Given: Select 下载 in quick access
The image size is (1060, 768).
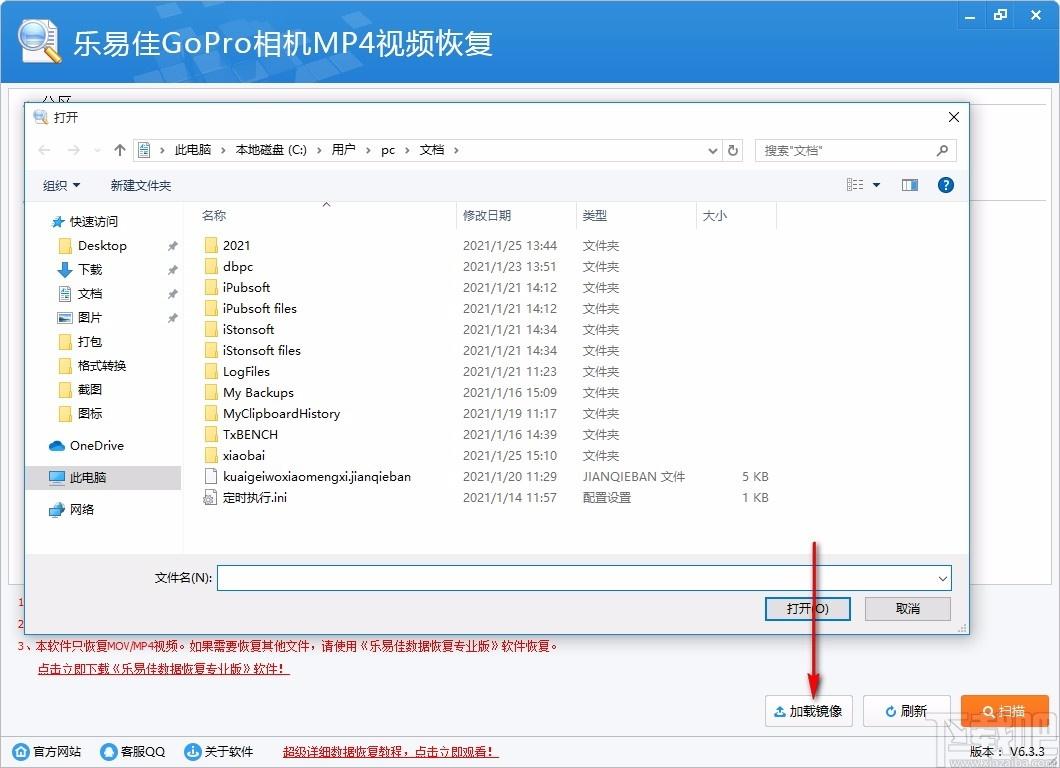Looking at the screenshot, I should 80,270.
